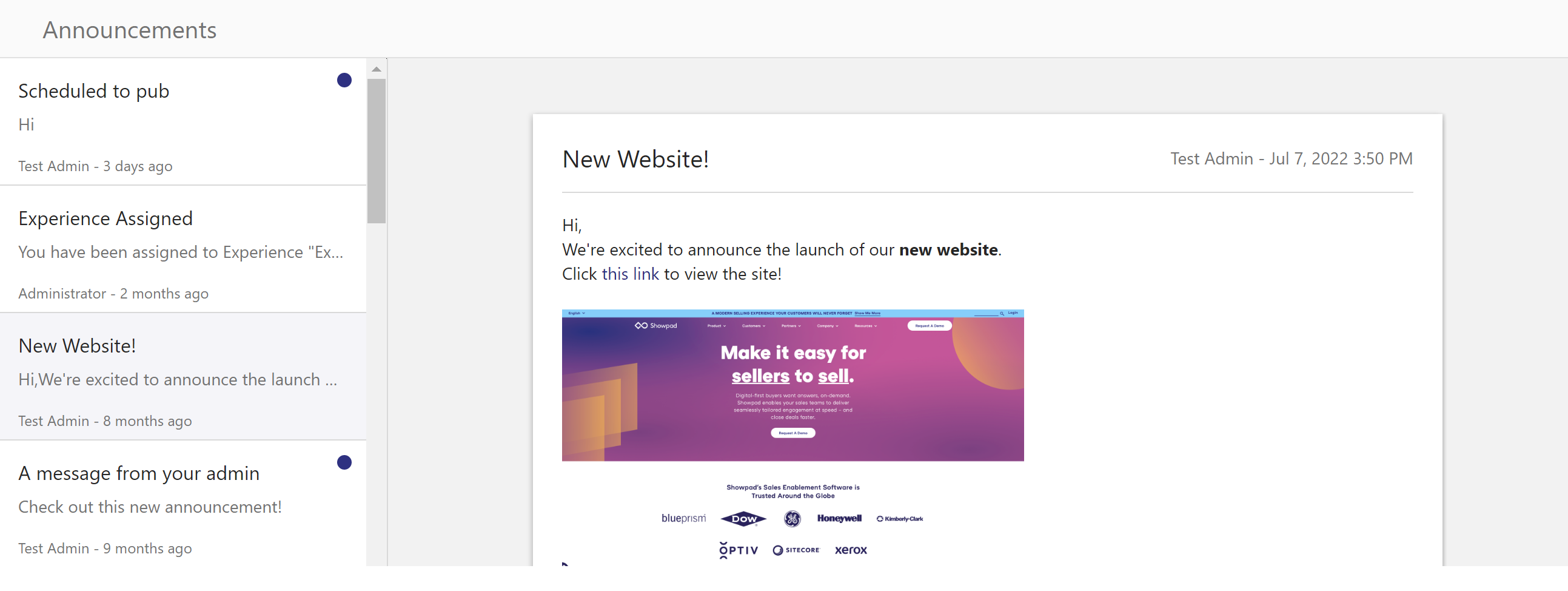This screenshot has height=591, width=1568.
Task: Click unread dot on Scheduled to pub
Action: (x=344, y=81)
